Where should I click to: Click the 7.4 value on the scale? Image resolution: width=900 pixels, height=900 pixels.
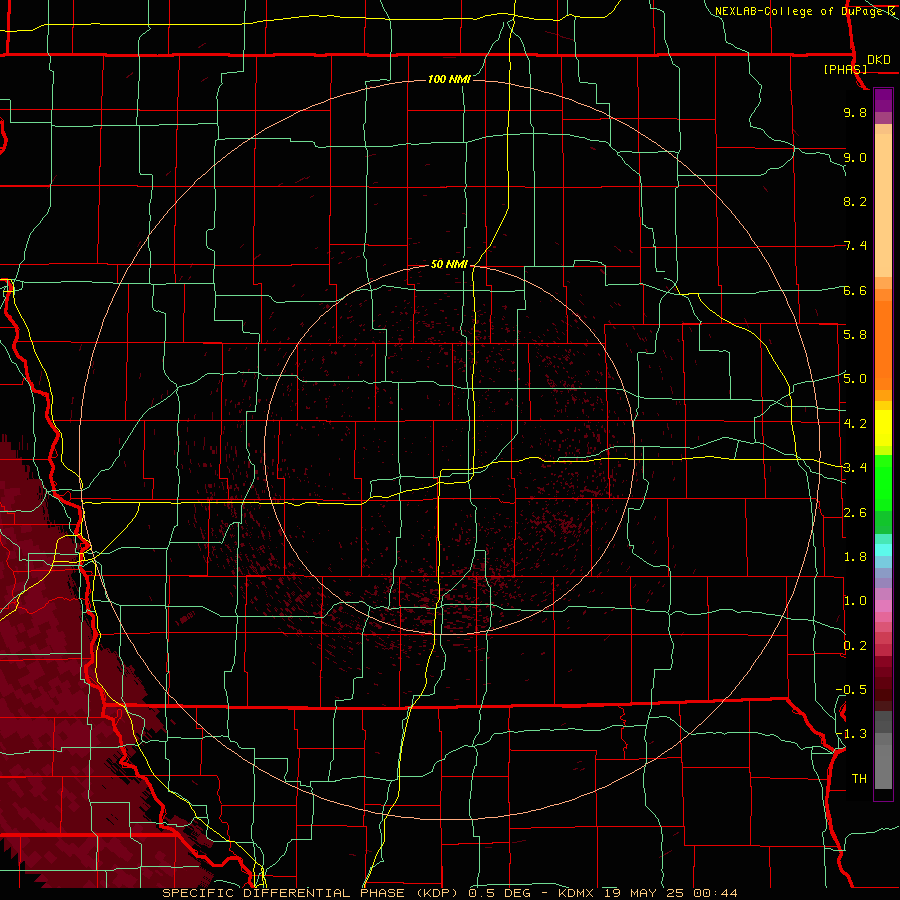tap(855, 246)
